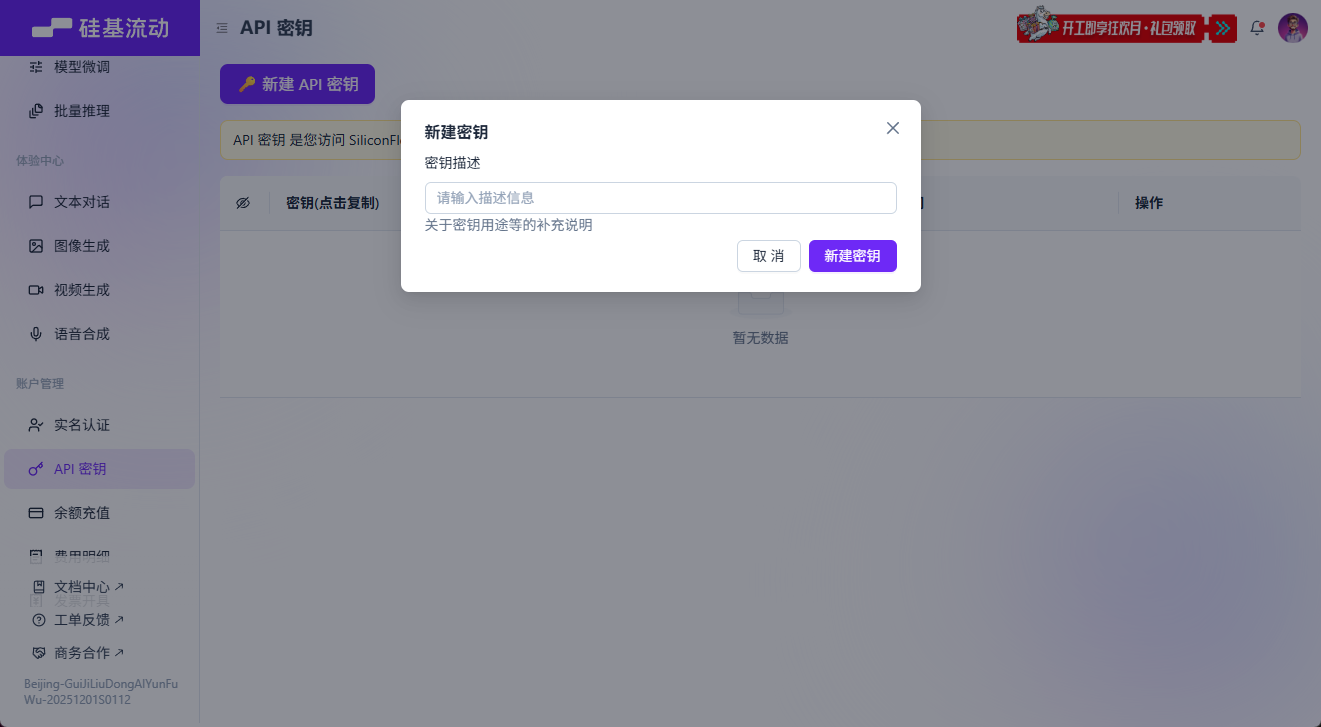Open notifications bell icon
The height and width of the screenshot is (727, 1321).
pyautogui.click(x=1257, y=28)
